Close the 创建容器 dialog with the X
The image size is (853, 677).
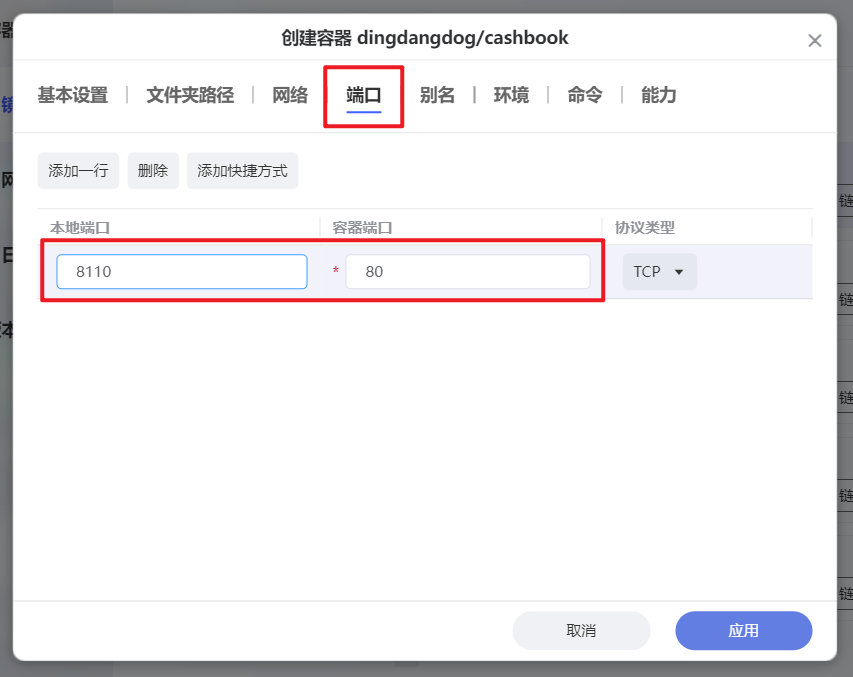click(x=814, y=41)
